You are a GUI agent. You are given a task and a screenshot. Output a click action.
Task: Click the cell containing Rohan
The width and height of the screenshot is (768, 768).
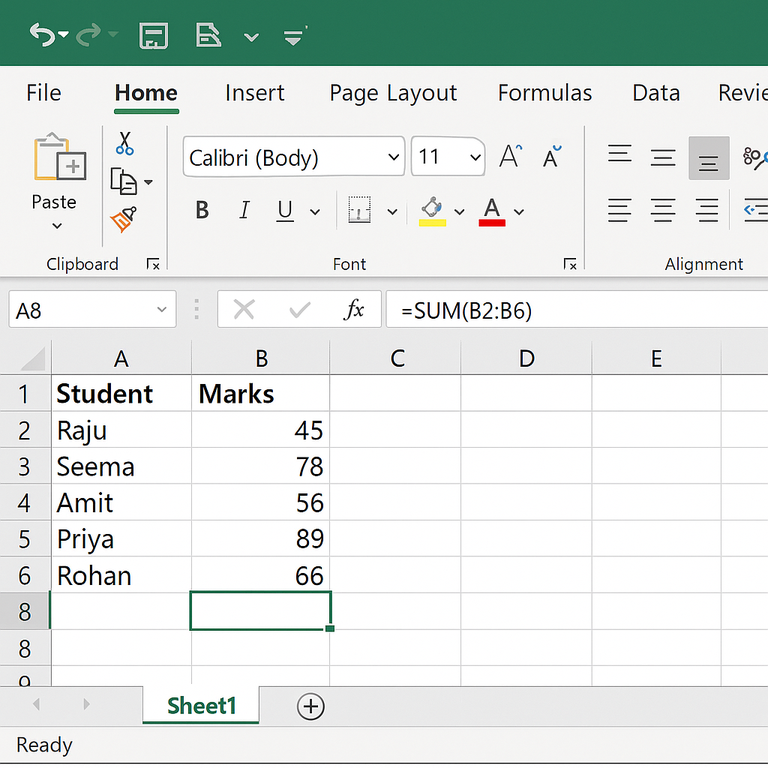pos(121,575)
